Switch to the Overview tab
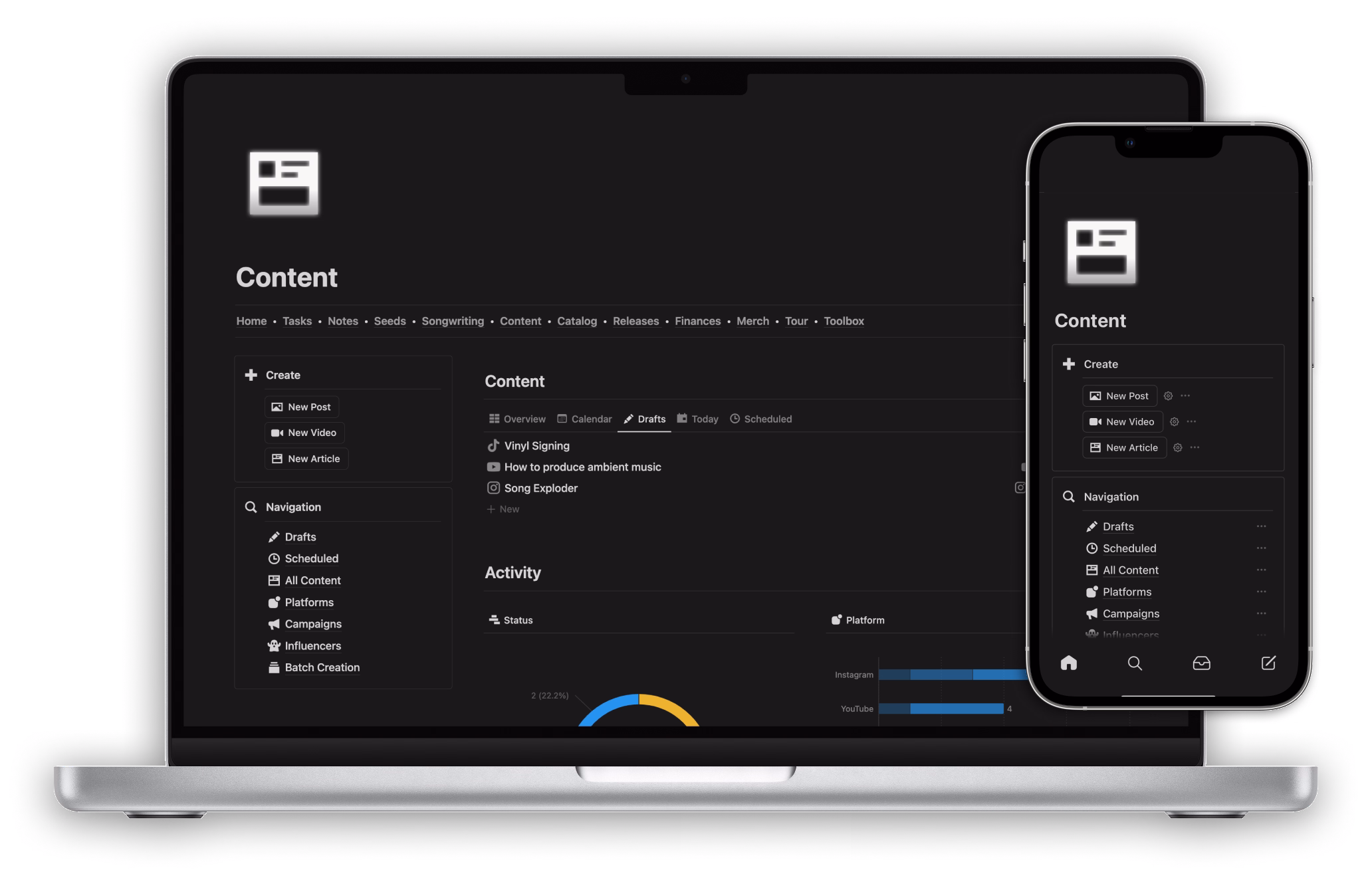Viewport: 1372px width, 872px height. pyautogui.click(x=517, y=419)
